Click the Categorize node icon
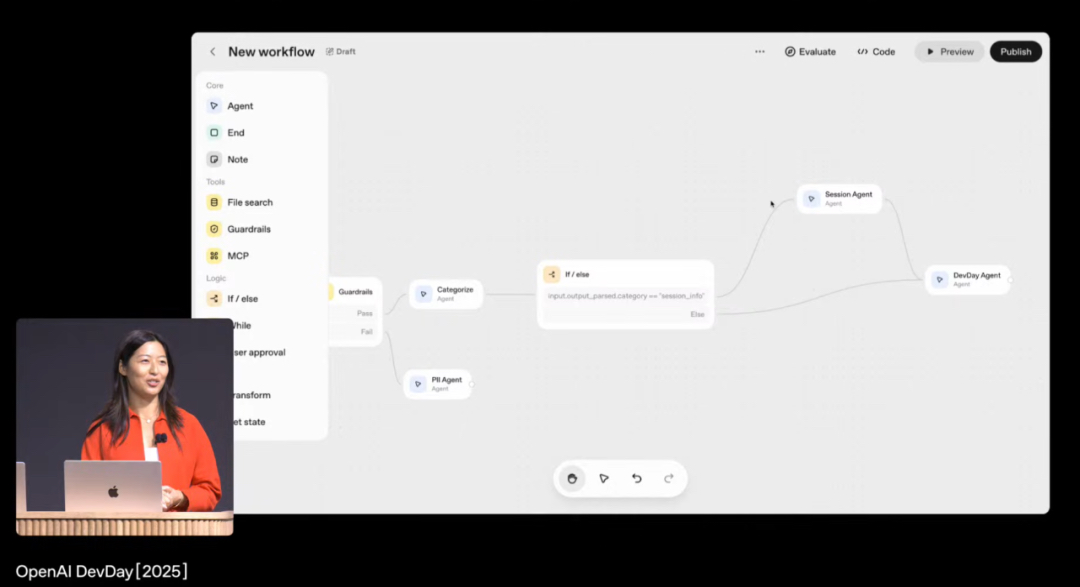This screenshot has width=1080, height=587. (x=424, y=294)
